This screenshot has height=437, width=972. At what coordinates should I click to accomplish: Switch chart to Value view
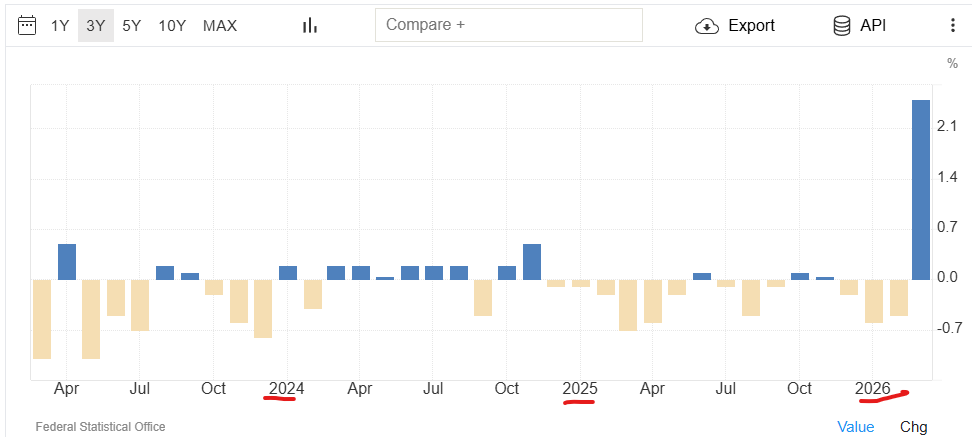(x=855, y=427)
